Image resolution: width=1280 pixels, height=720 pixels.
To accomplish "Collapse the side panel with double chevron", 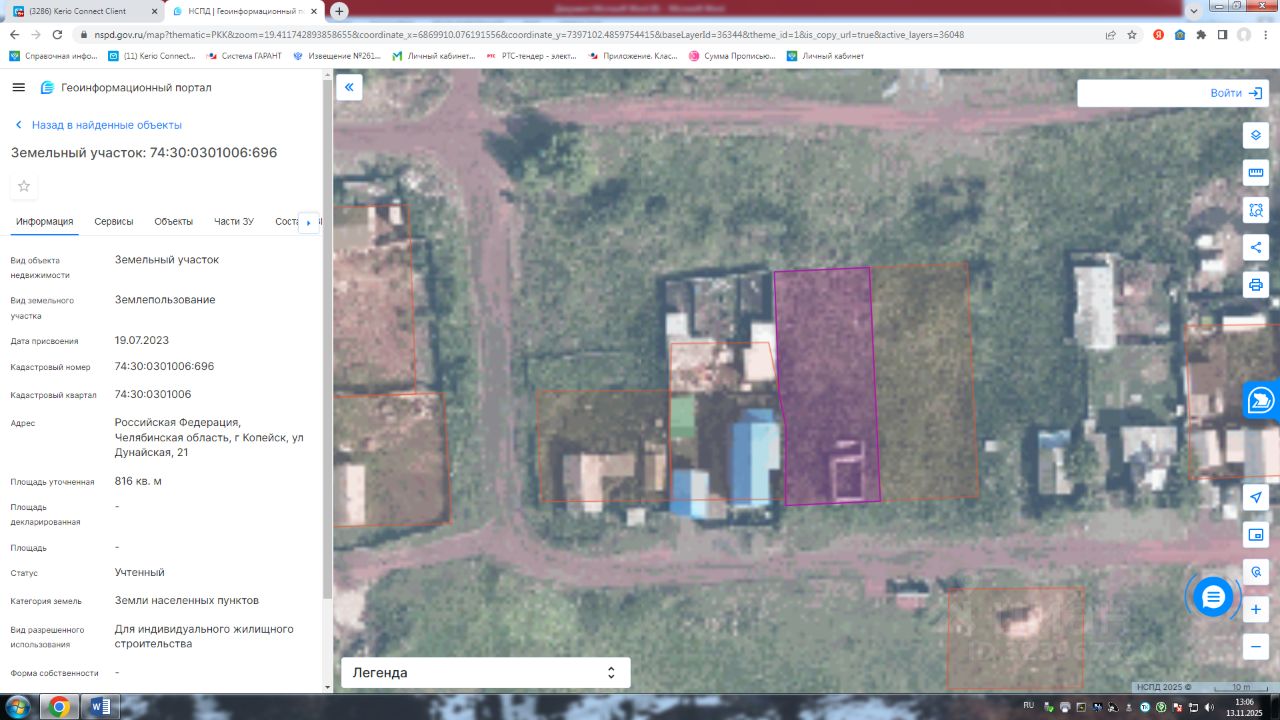I will (x=349, y=87).
